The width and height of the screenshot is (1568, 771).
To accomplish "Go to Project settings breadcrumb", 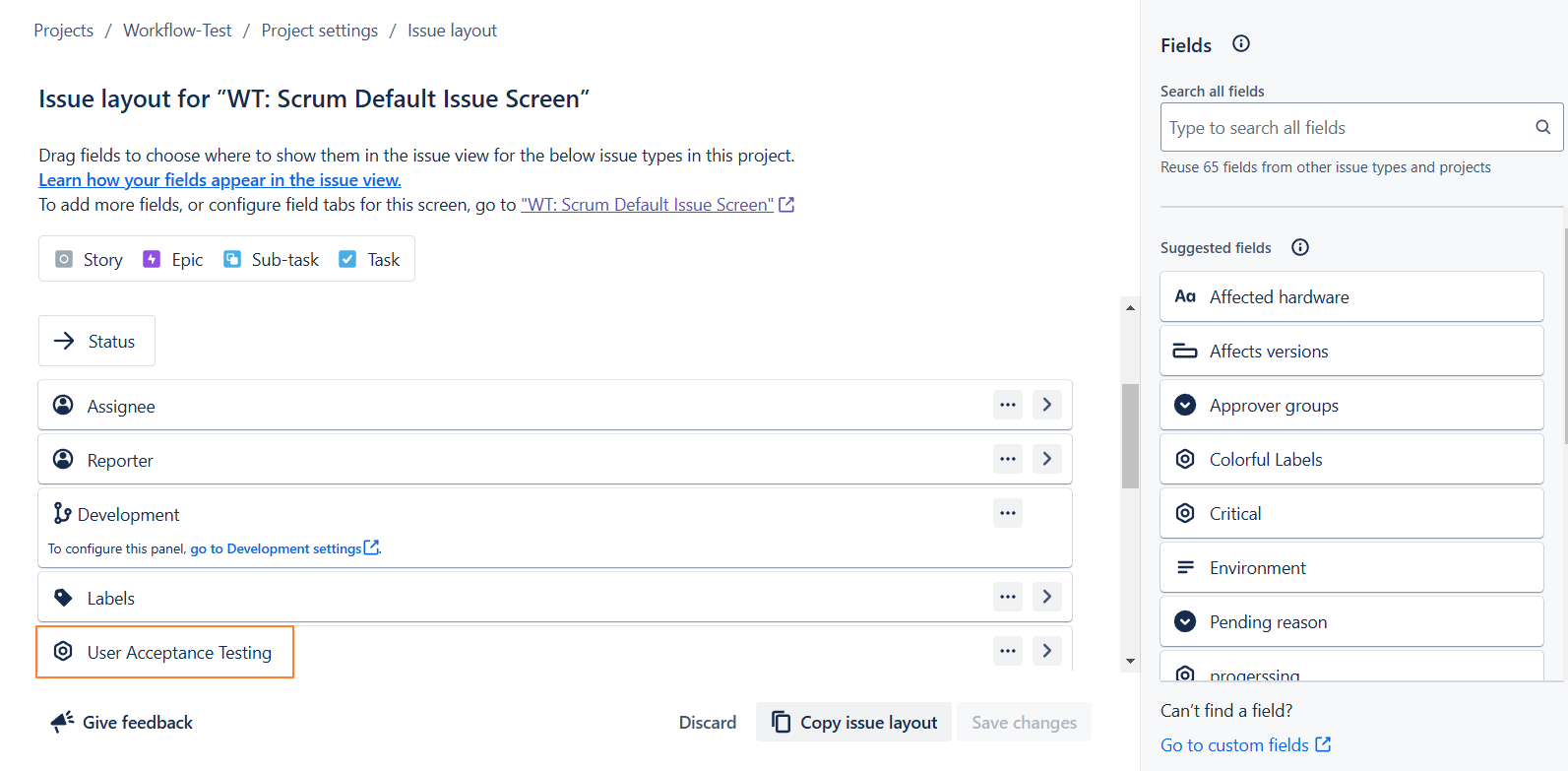I will pos(319,31).
